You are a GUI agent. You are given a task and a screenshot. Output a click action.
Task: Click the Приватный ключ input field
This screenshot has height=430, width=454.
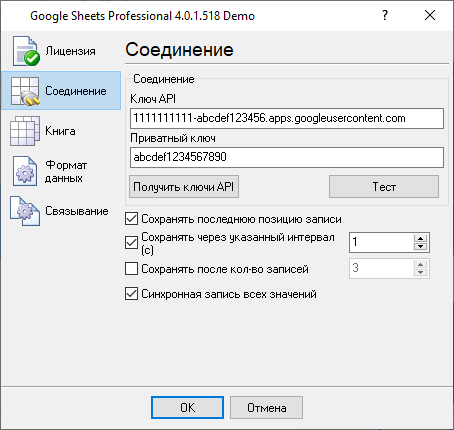(287, 157)
